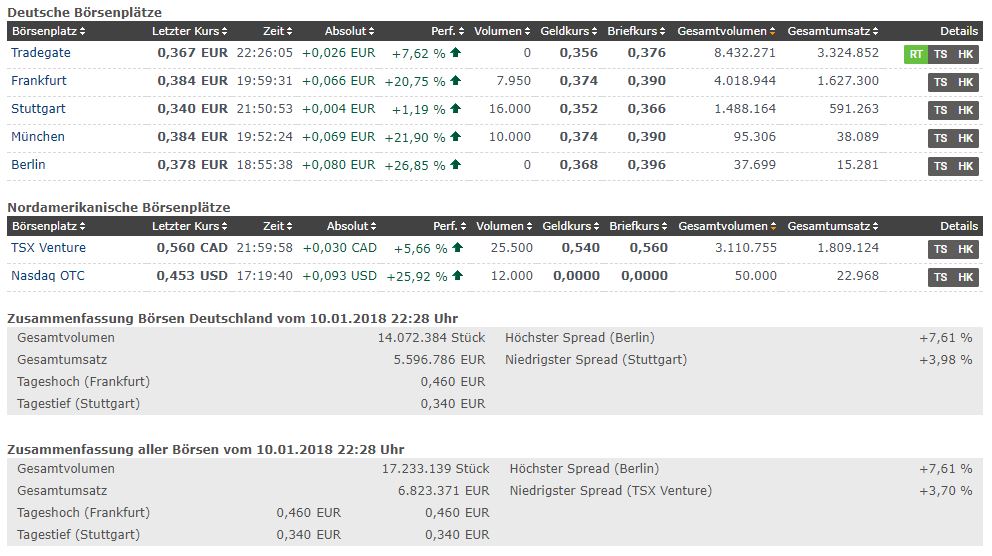
Task: Click HK badge in Tradegate row
Action: point(965,54)
